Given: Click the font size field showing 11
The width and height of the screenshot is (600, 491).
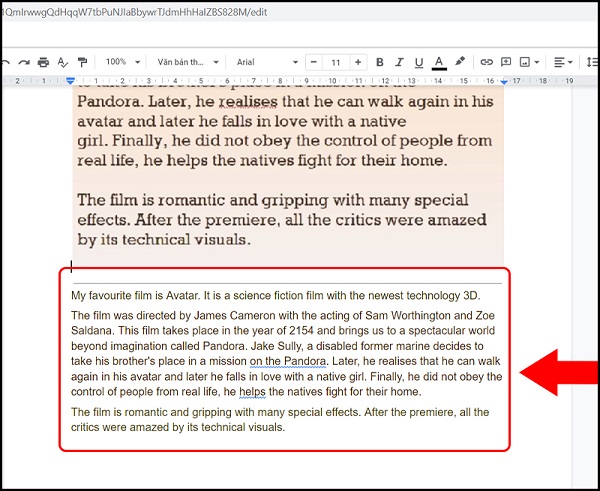Looking at the screenshot, I should click(336, 62).
